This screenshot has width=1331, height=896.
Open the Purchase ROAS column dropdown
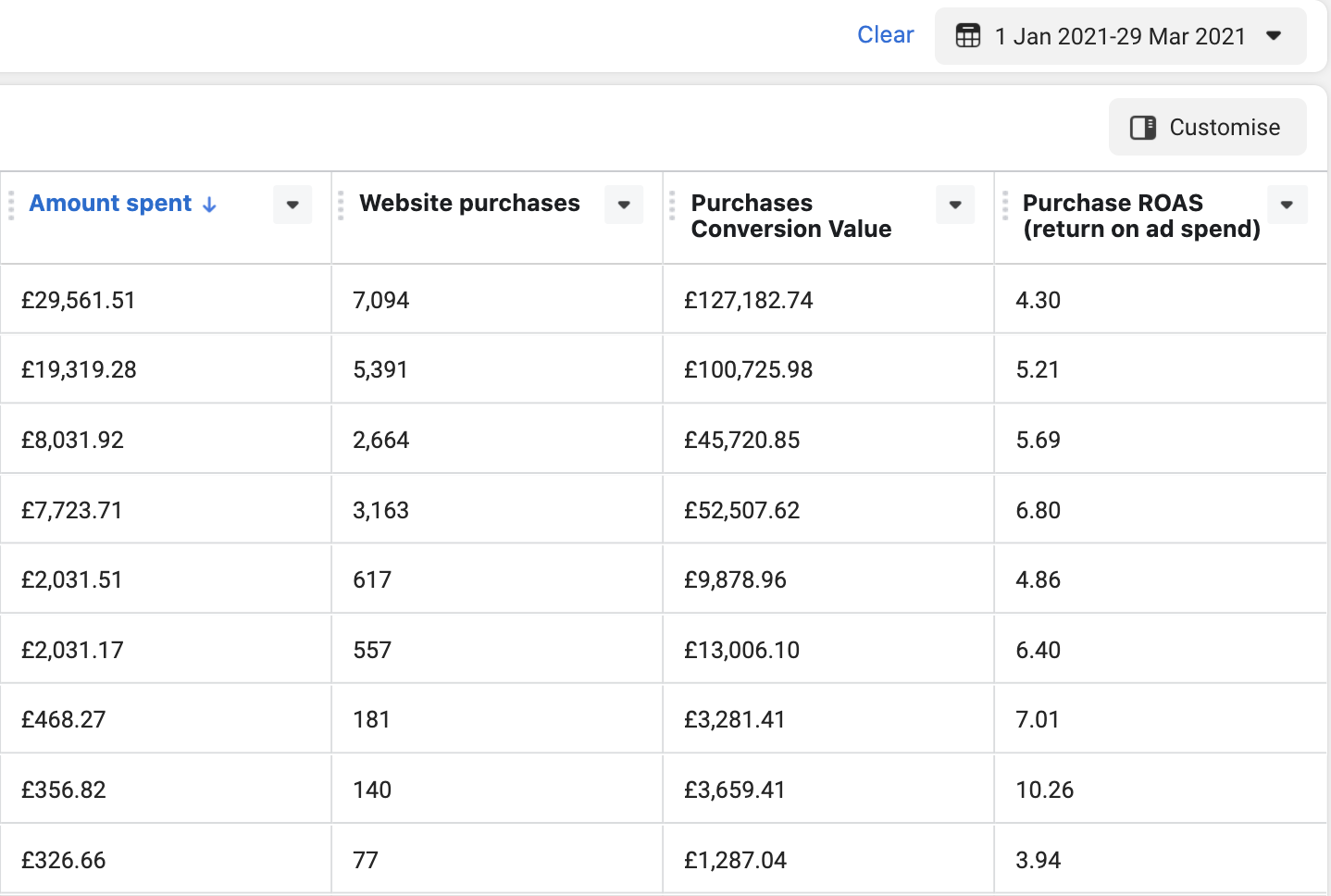click(1287, 205)
